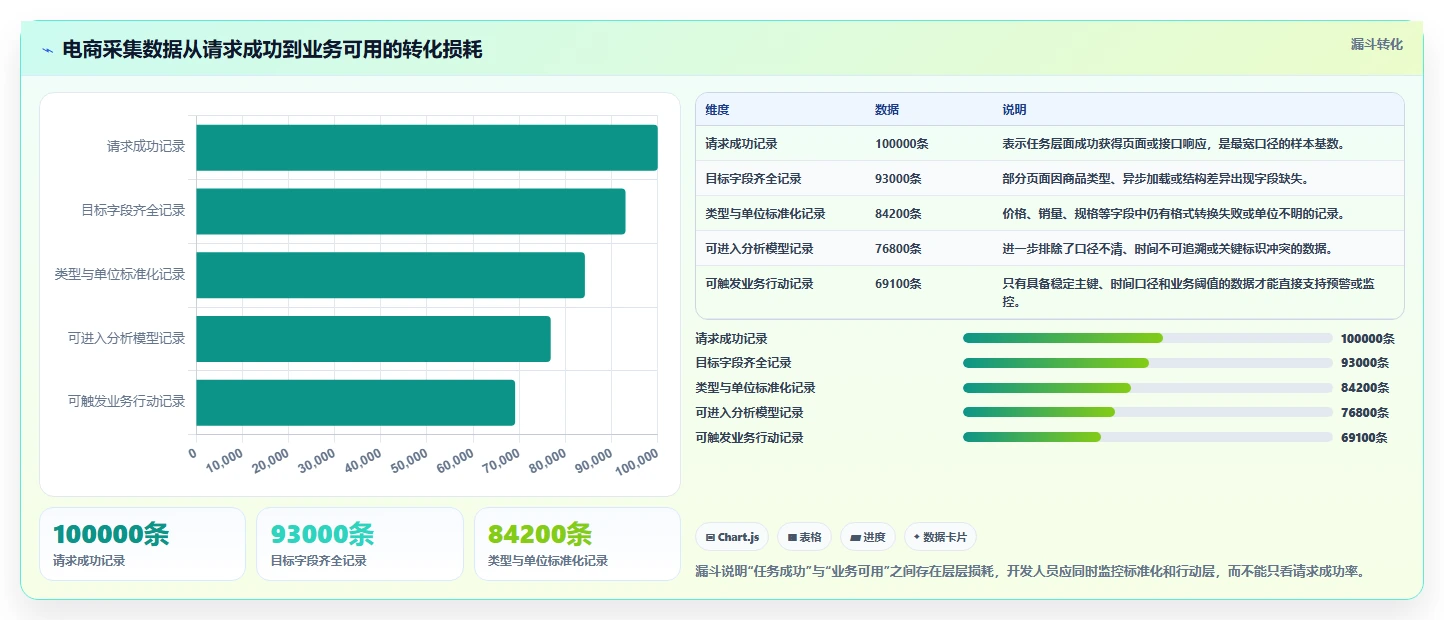Click the description starting 进一步排除了口径不清
The width and height of the screenshot is (1444, 620).
coord(1167,249)
